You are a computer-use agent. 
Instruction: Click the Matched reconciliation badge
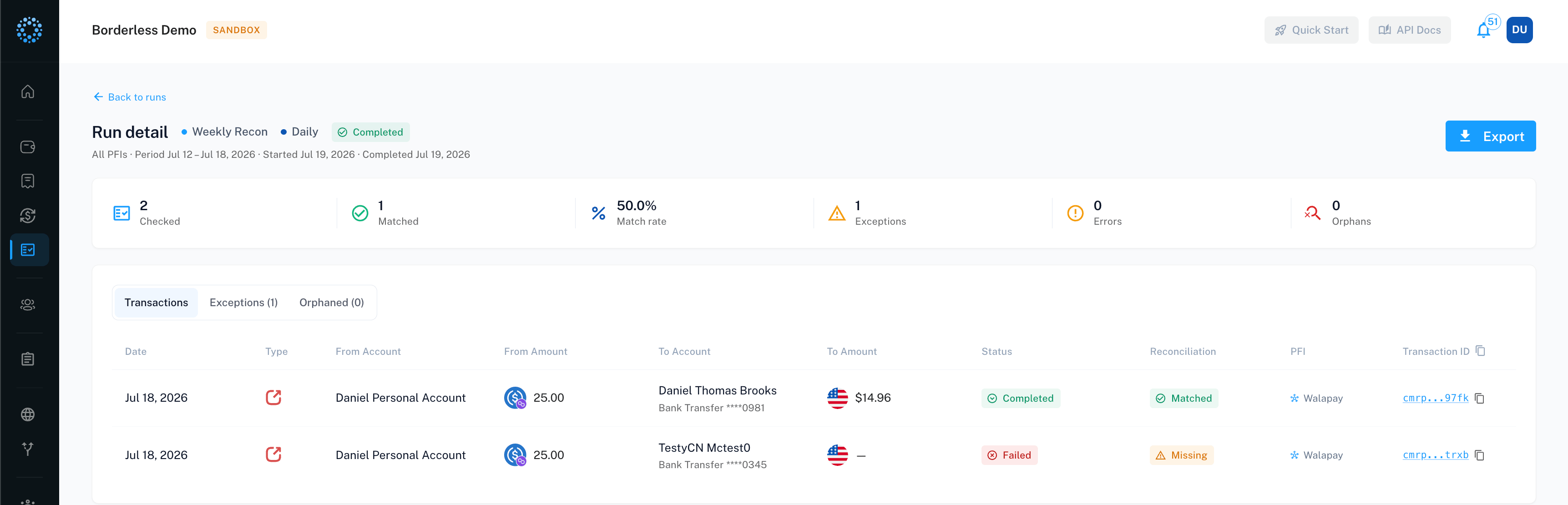coord(1184,399)
